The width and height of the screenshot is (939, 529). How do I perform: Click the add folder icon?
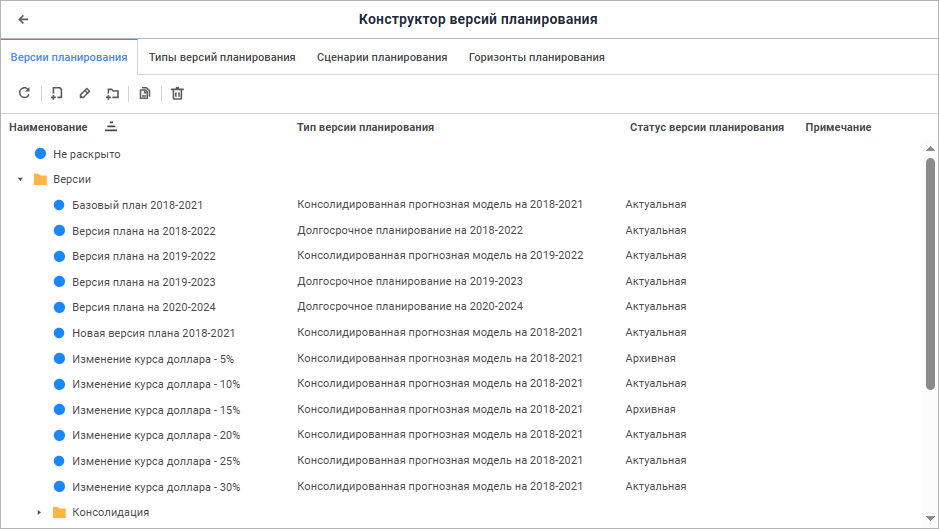click(112, 93)
